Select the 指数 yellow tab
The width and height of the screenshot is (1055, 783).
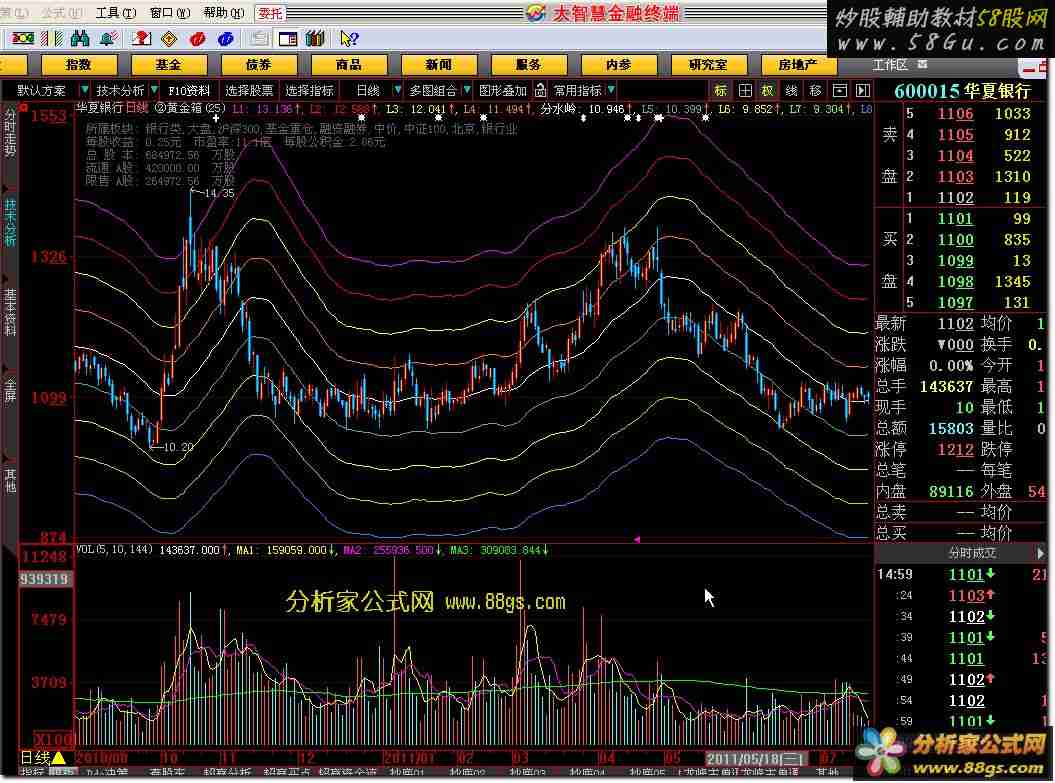[79, 65]
